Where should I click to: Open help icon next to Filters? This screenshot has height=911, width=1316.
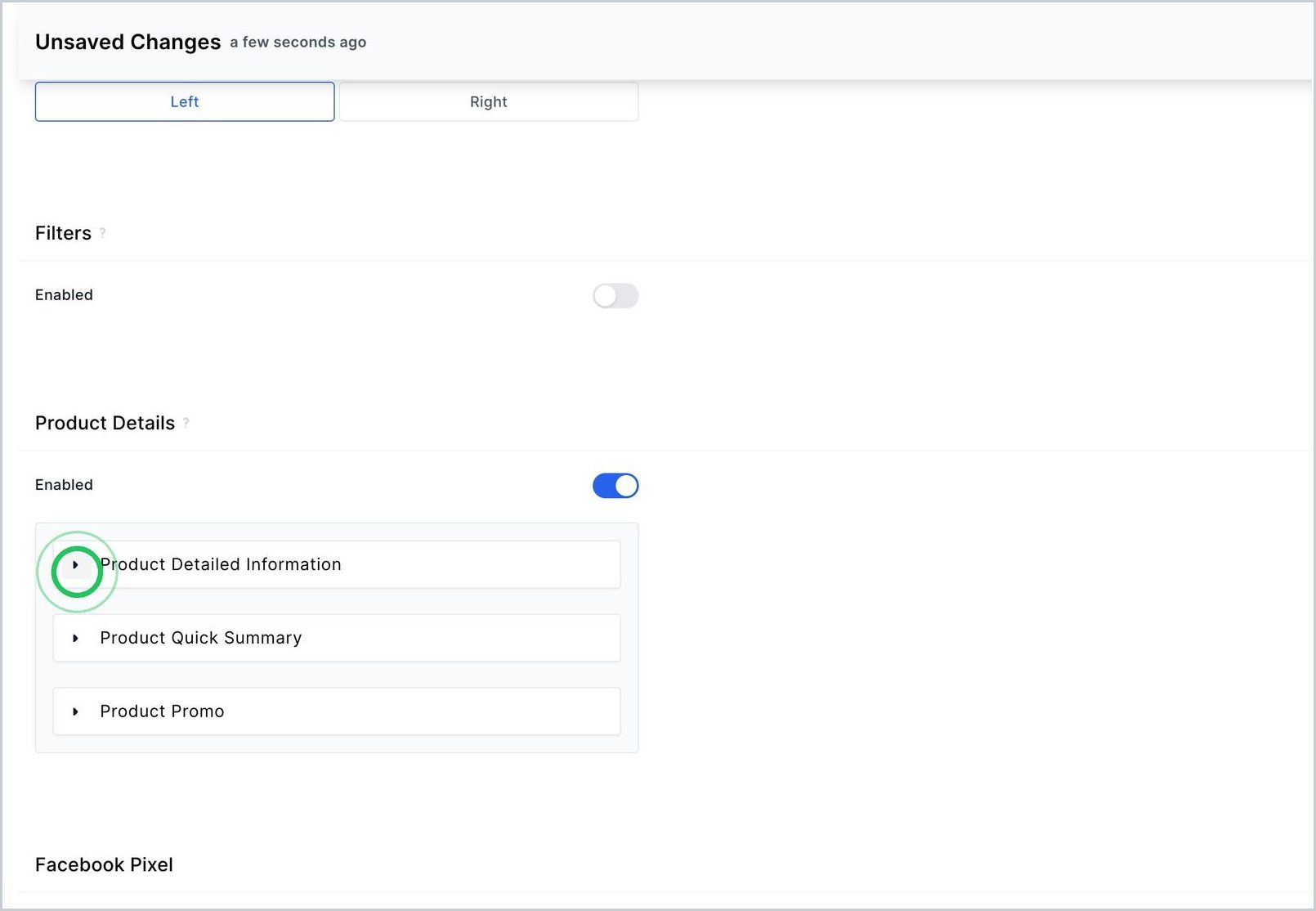[102, 233]
